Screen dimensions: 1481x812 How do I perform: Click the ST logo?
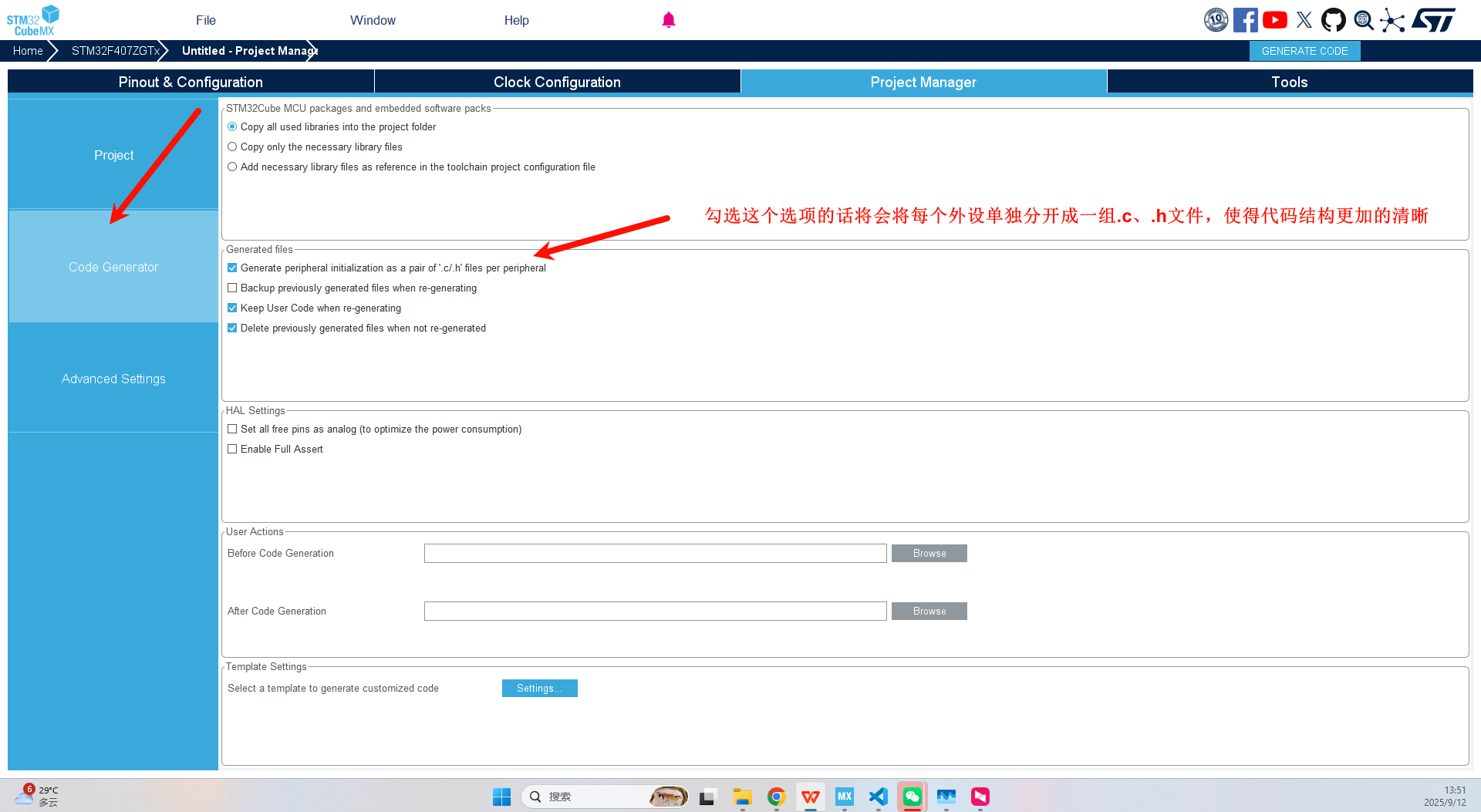(x=1434, y=20)
